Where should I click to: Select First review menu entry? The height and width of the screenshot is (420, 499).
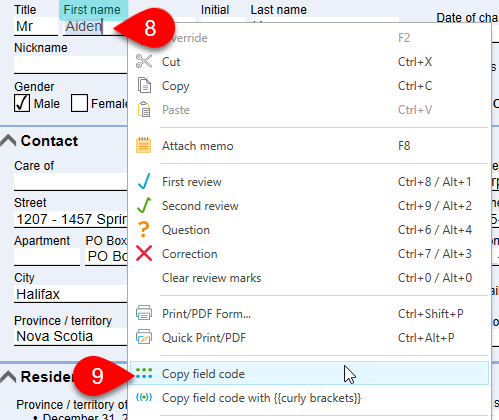point(309,182)
